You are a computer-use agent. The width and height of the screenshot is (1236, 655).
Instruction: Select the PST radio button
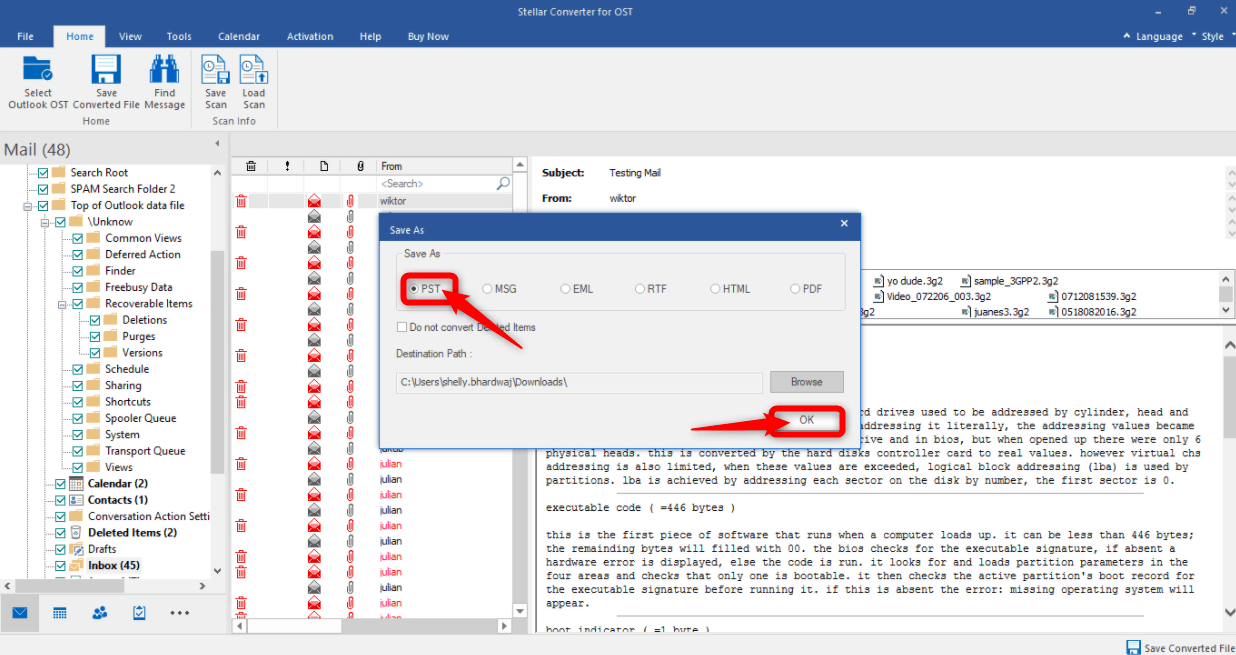click(x=413, y=289)
